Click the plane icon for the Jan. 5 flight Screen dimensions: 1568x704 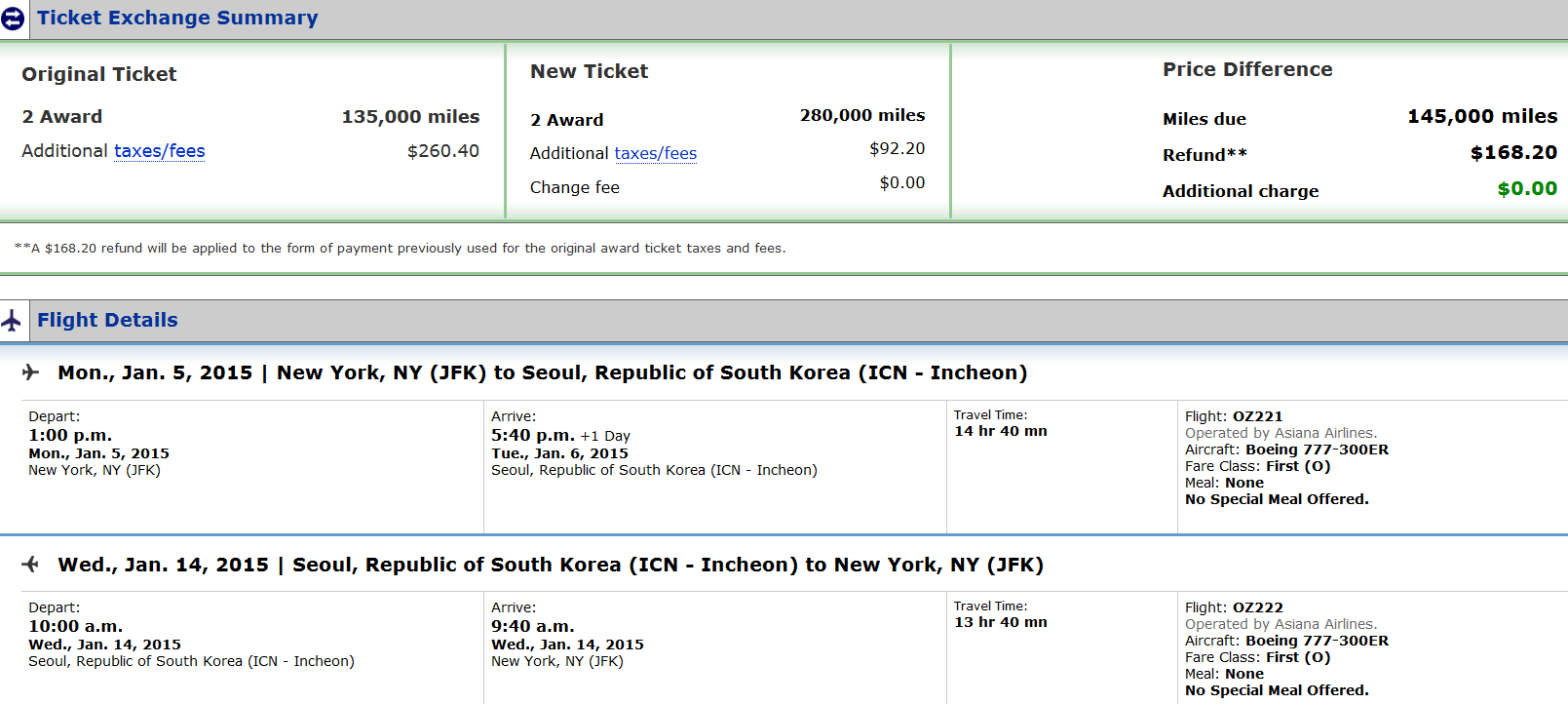[x=31, y=372]
